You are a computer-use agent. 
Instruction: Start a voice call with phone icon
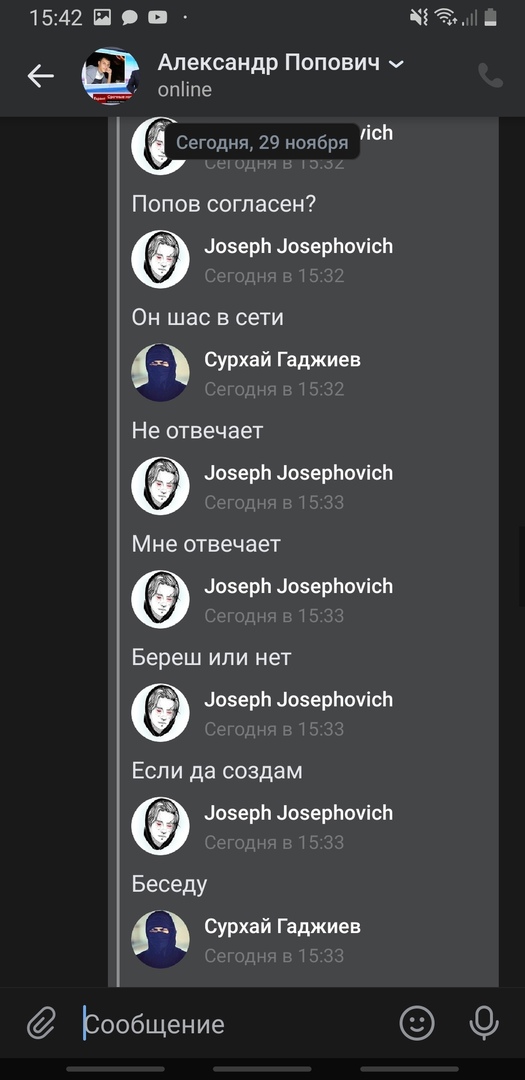pos(491,76)
